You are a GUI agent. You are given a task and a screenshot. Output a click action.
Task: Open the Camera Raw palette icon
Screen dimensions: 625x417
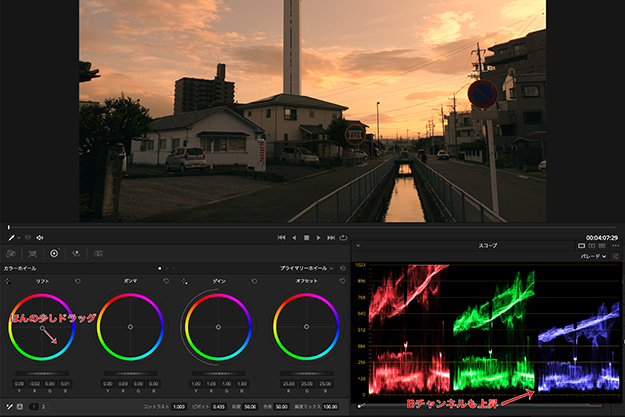point(10,254)
